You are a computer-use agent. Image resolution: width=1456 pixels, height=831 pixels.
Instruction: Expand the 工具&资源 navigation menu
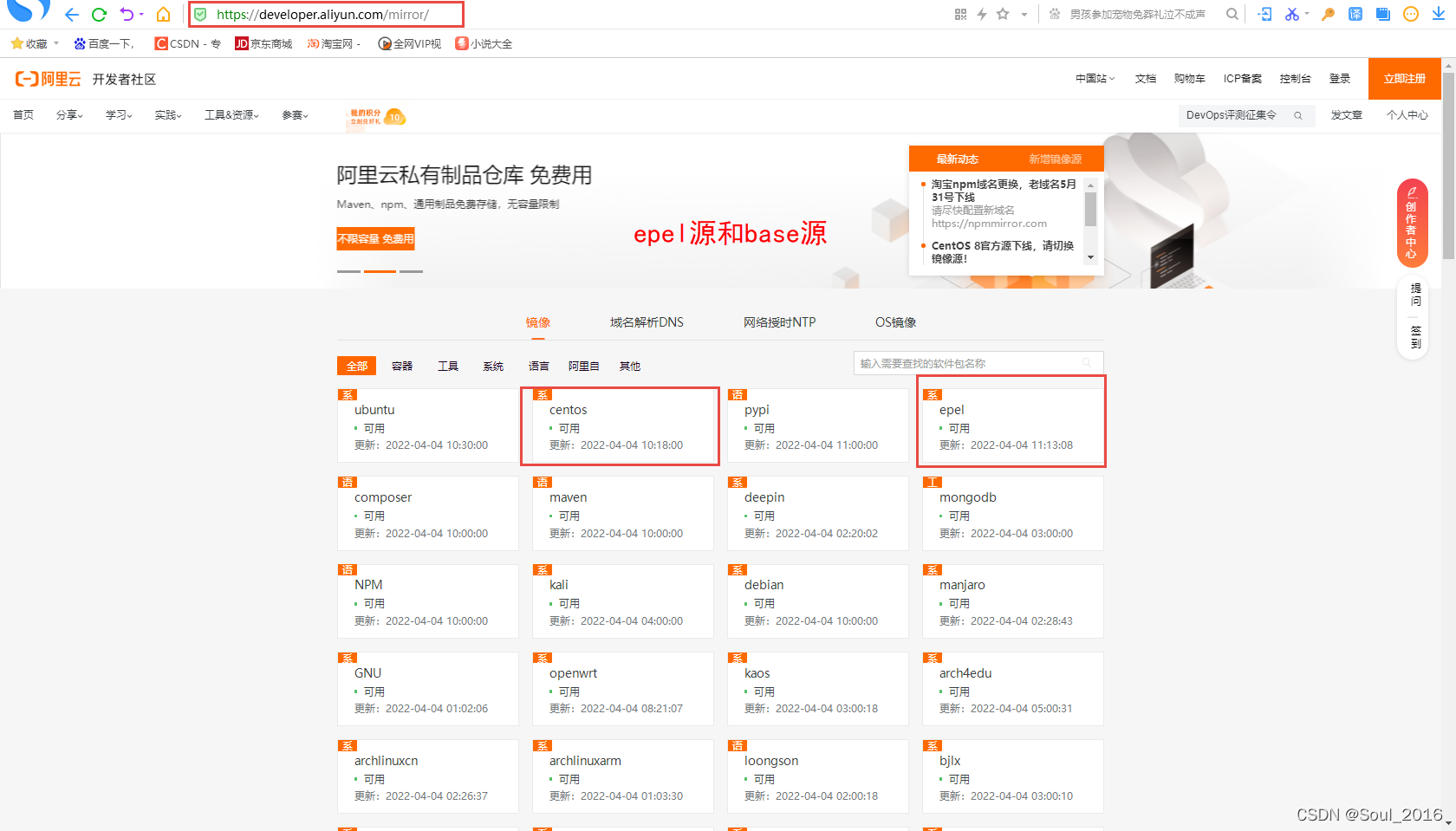click(231, 115)
